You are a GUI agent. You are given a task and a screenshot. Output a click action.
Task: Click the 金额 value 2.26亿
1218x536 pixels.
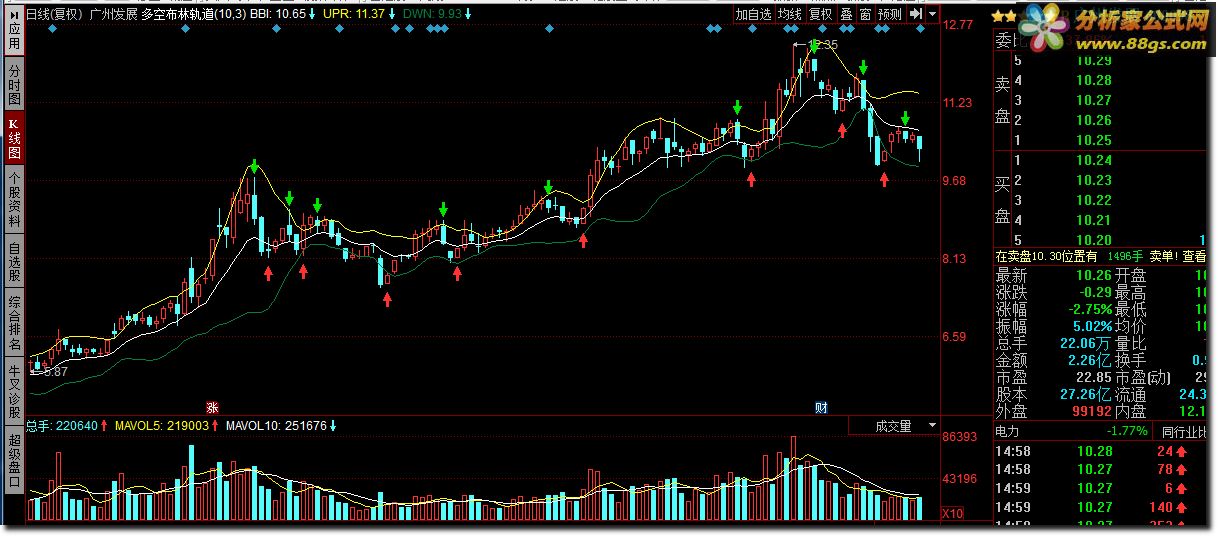(1089, 360)
